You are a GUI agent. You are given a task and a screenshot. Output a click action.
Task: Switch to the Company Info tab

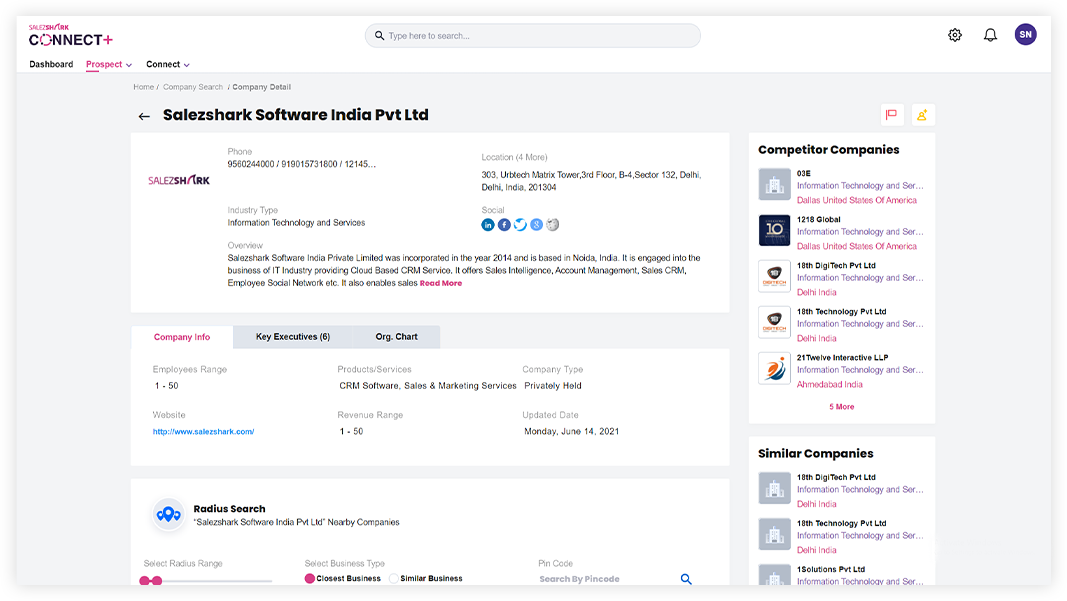pyautogui.click(x=182, y=337)
